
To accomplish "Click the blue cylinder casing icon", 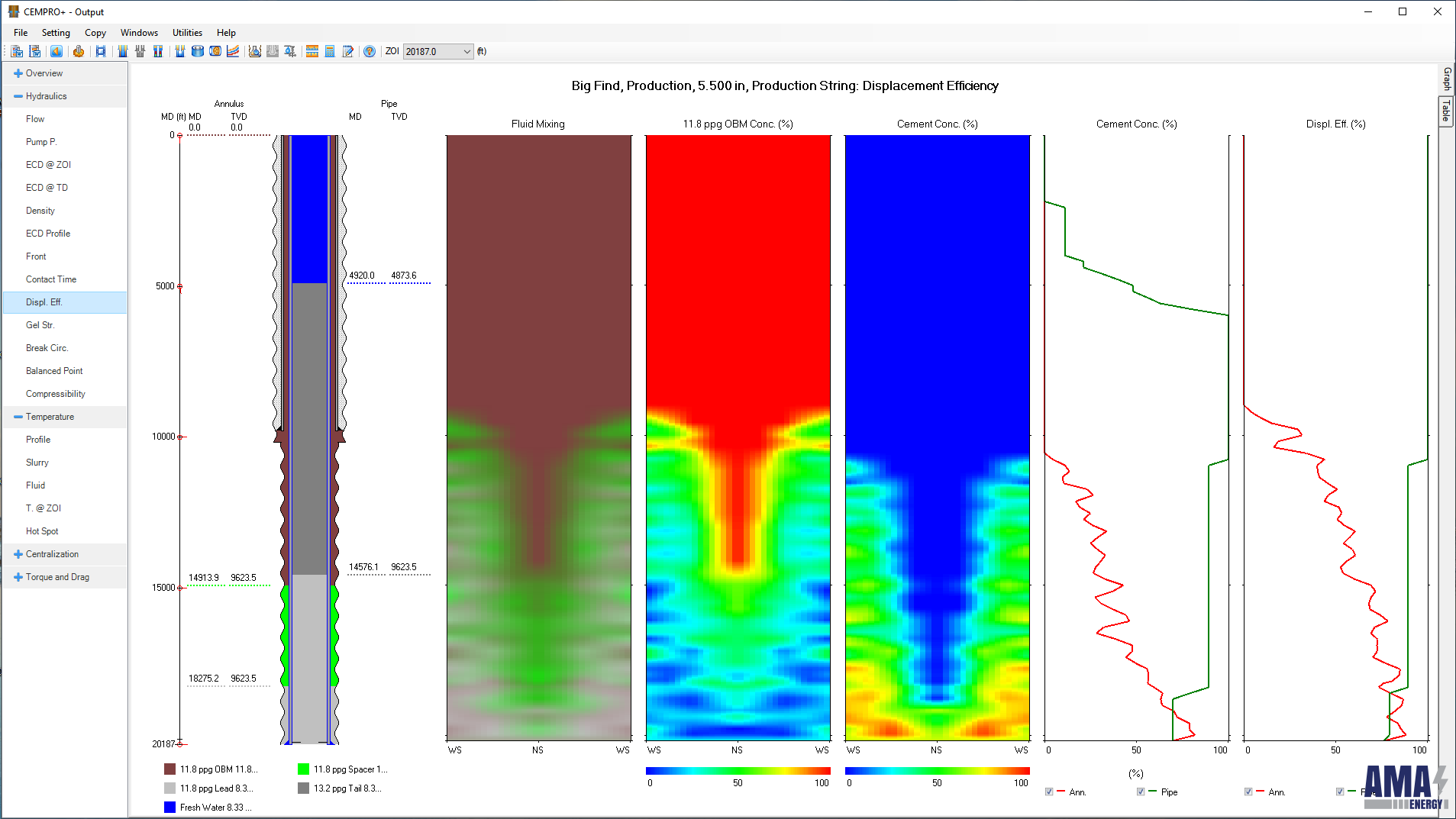I will pos(197,51).
